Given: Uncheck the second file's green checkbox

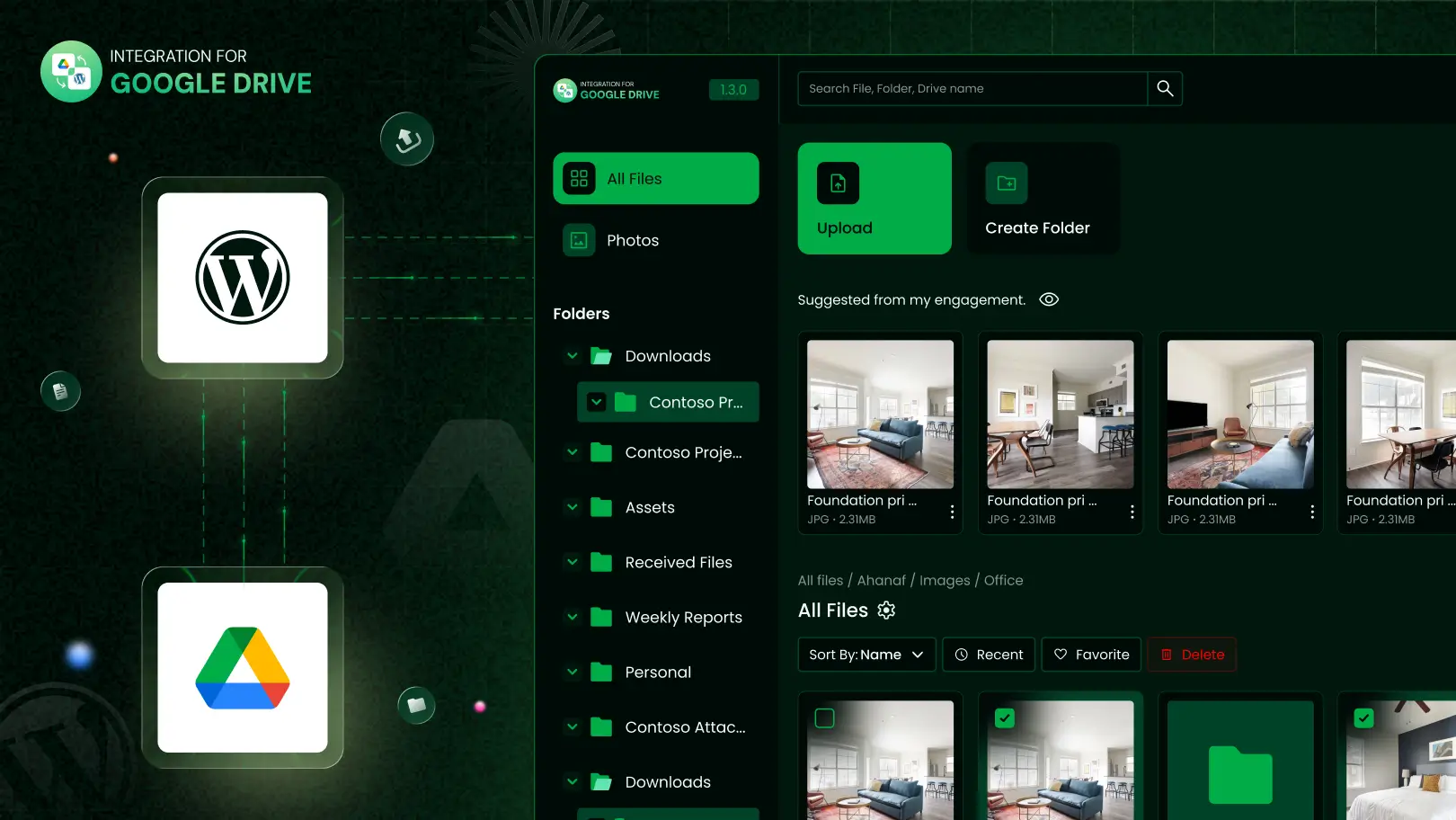Looking at the screenshot, I should pos(1005,717).
